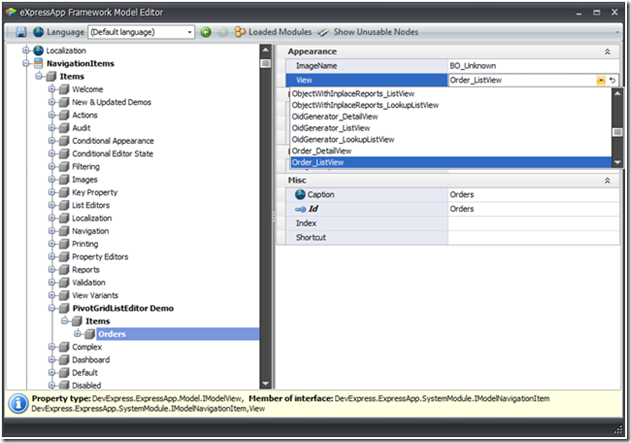Click the Filtering node cube icon
The height and width of the screenshot is (443, 631).
click(x=64, y=166)
